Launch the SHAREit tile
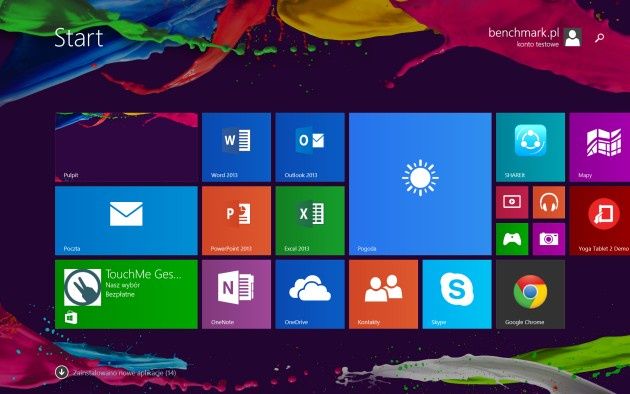Screen dimensions: 630x394 tap(530, 147)
